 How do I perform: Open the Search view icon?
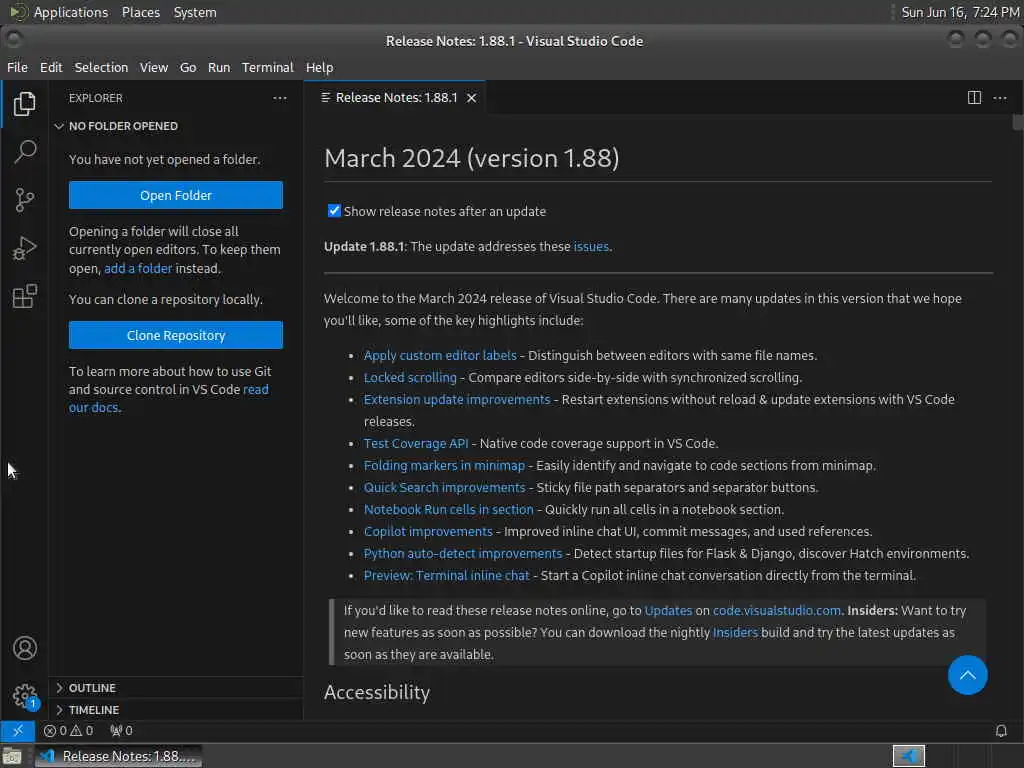pyautogui.click(x=24, y=152)
